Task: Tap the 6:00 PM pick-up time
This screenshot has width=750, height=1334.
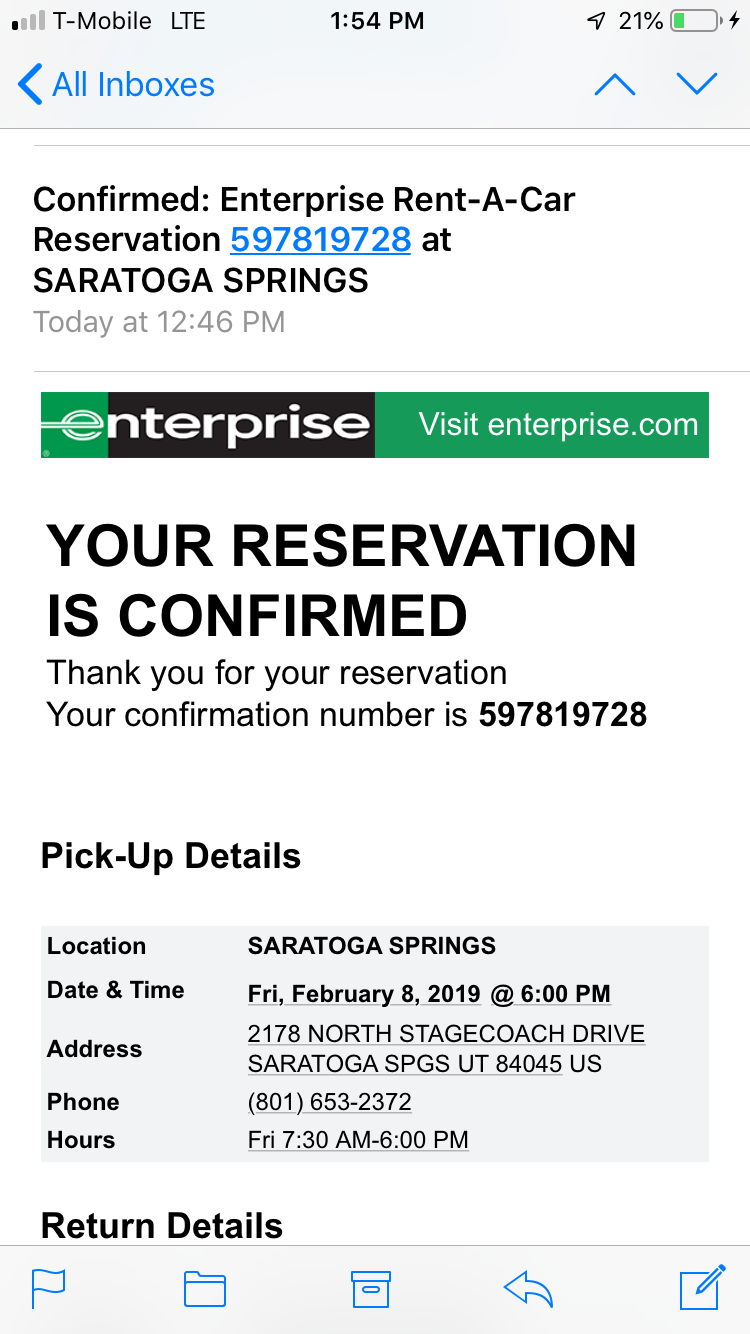Action: coord(564,994)
